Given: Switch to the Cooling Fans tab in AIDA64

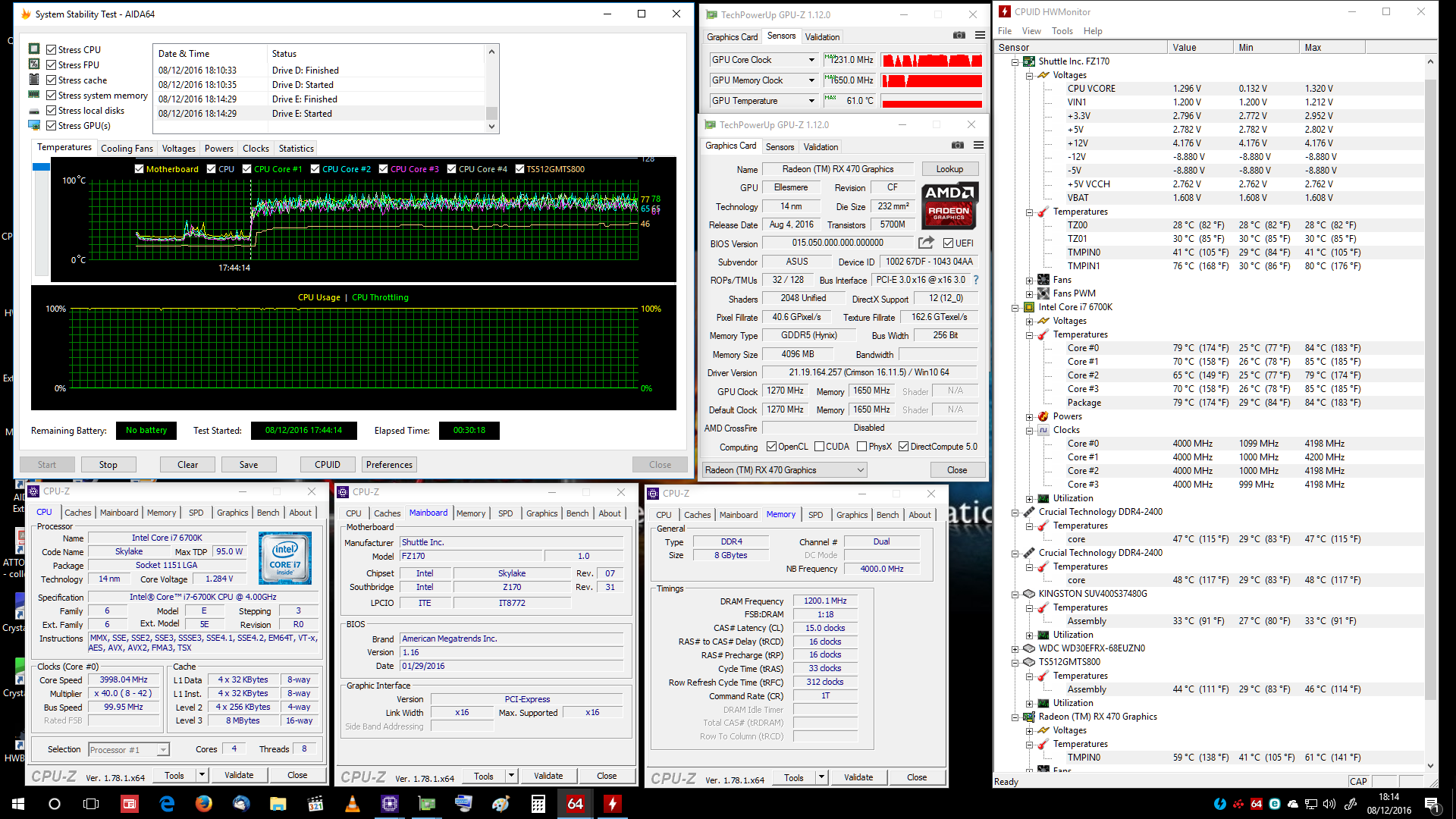Looking at the screenshot, I should coord(127,149).
